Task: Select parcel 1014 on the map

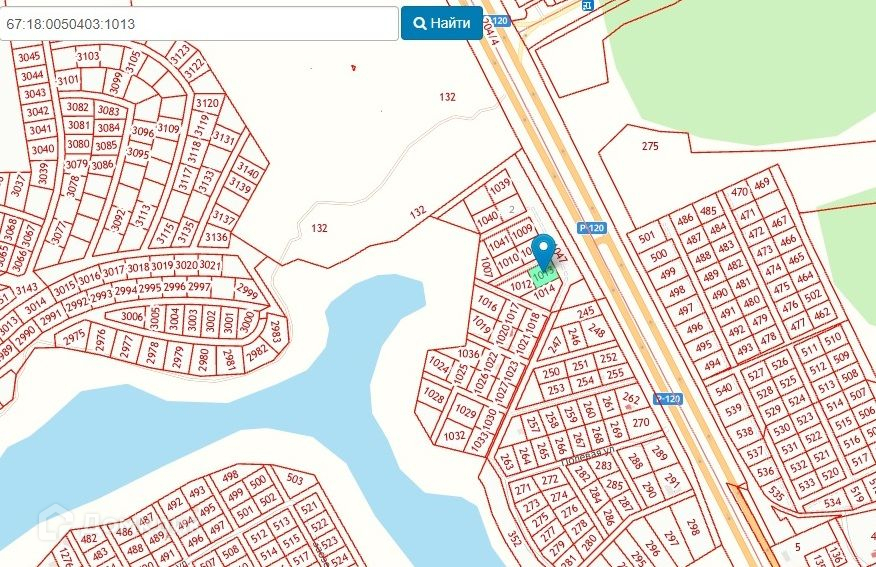Action: [544, 291]
